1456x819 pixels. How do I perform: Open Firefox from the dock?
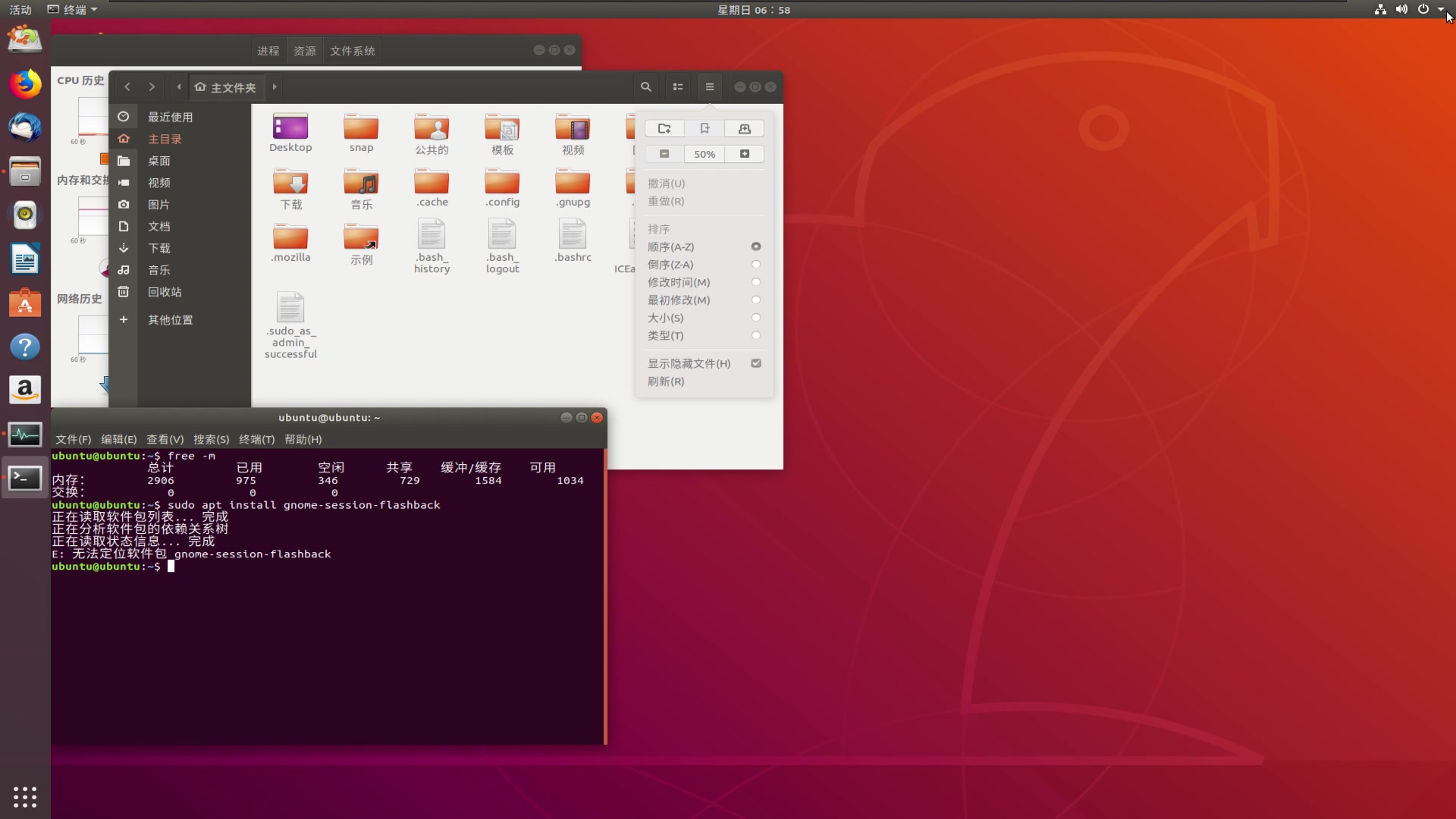click(25, 83)
